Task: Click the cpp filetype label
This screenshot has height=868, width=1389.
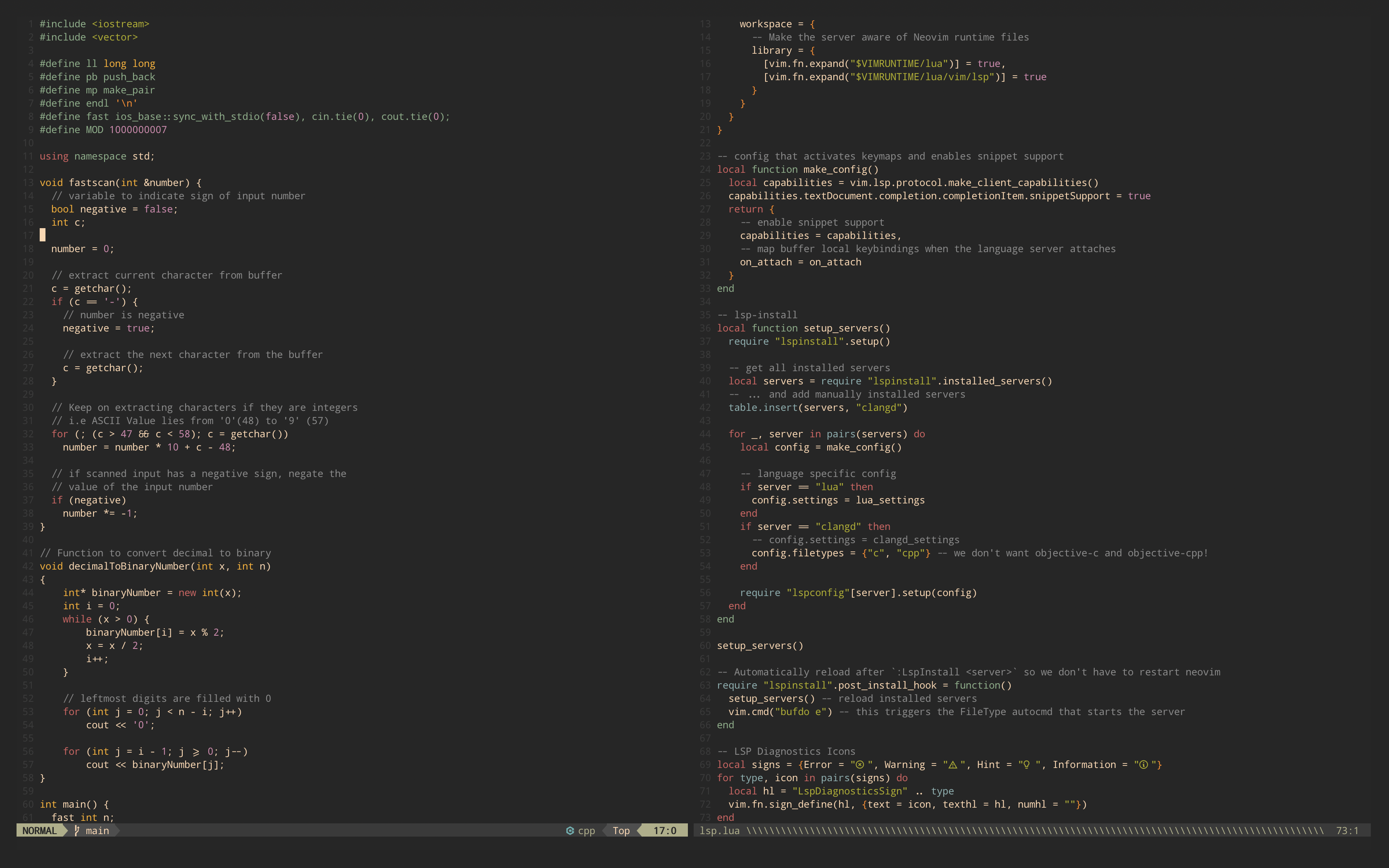Action: coord(586,831)
